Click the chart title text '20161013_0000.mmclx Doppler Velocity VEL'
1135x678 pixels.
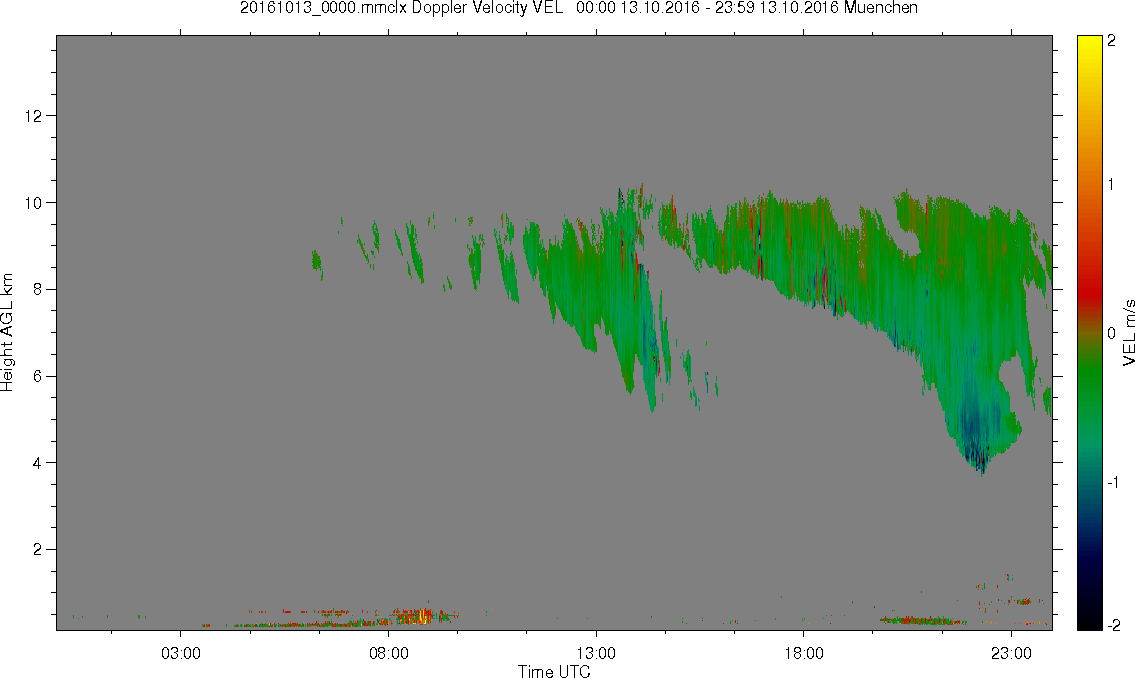402,8
